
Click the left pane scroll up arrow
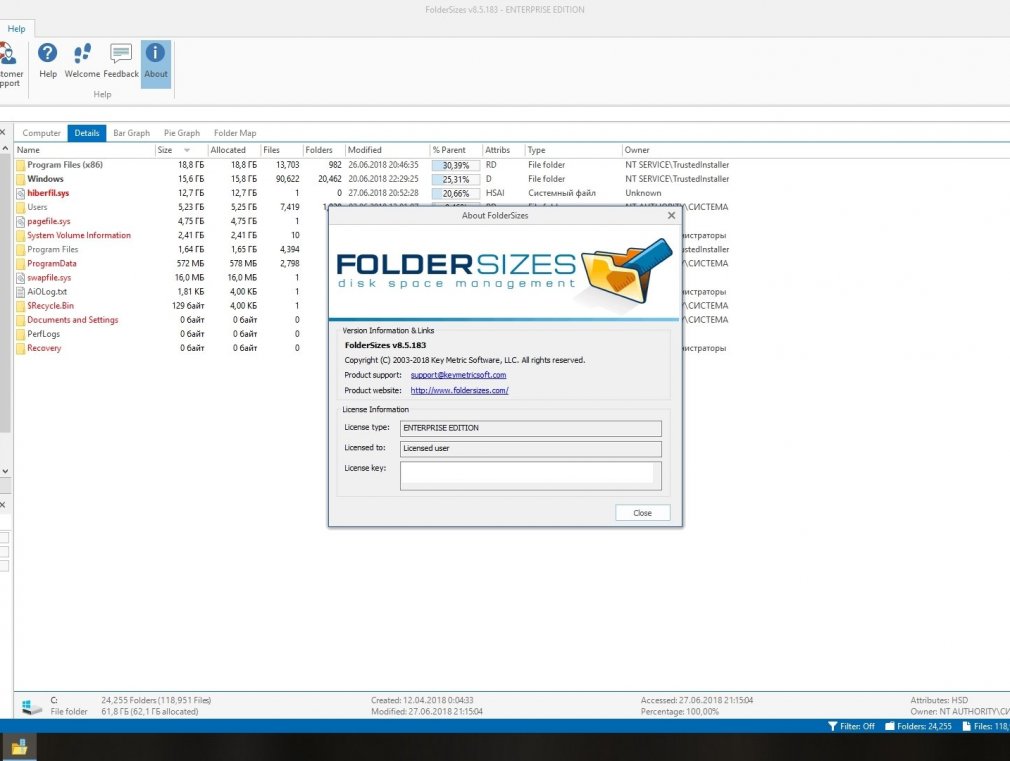pyautogui.click(x=5, y=149)
